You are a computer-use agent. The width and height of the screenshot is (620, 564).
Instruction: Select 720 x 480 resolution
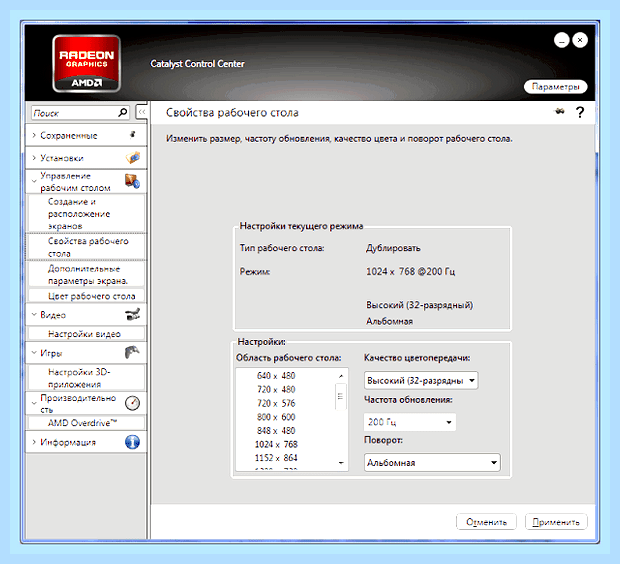(x=276, y=389)
